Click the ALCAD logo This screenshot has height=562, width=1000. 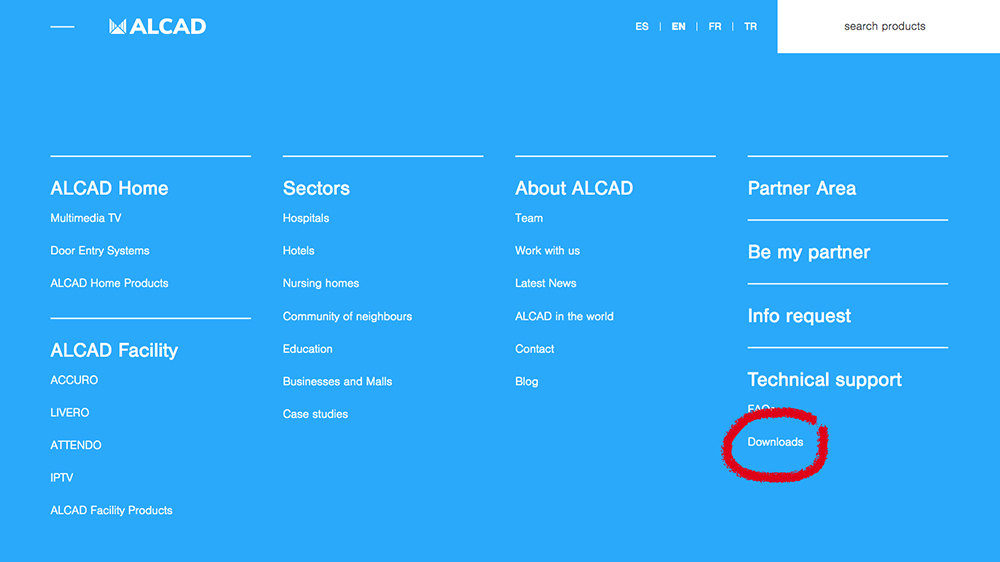click(x=157, y=26)
